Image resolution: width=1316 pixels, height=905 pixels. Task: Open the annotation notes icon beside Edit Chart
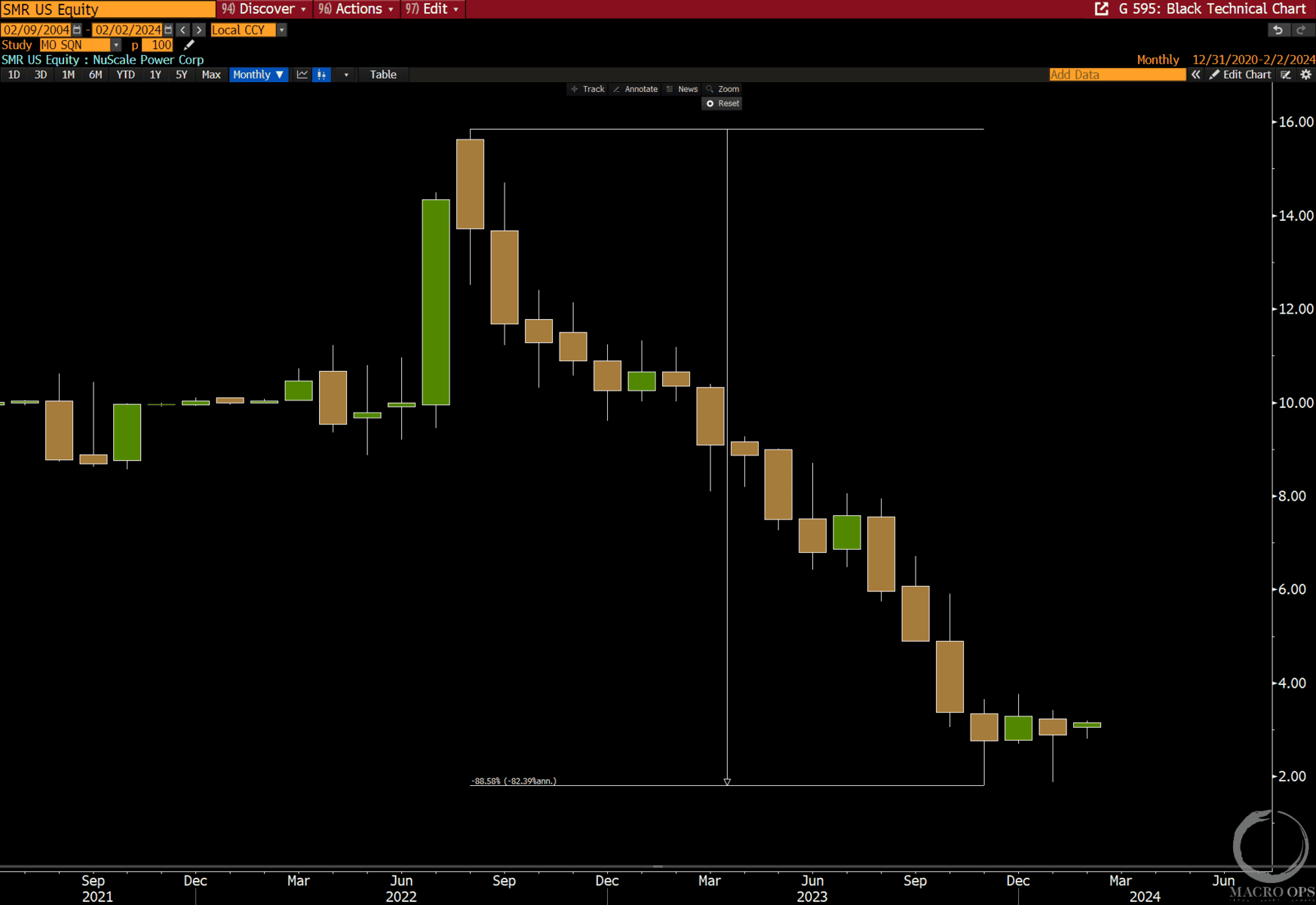(1287, 75)
